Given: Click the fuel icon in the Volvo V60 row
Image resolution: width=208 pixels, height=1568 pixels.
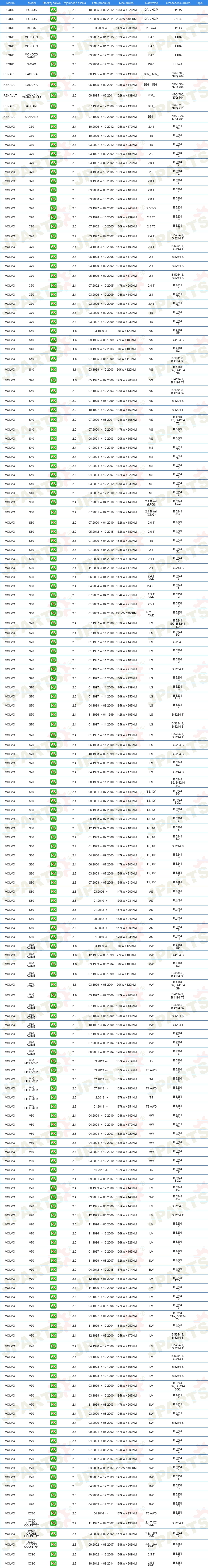Looking at the screenshot, I should point(53,1170).
